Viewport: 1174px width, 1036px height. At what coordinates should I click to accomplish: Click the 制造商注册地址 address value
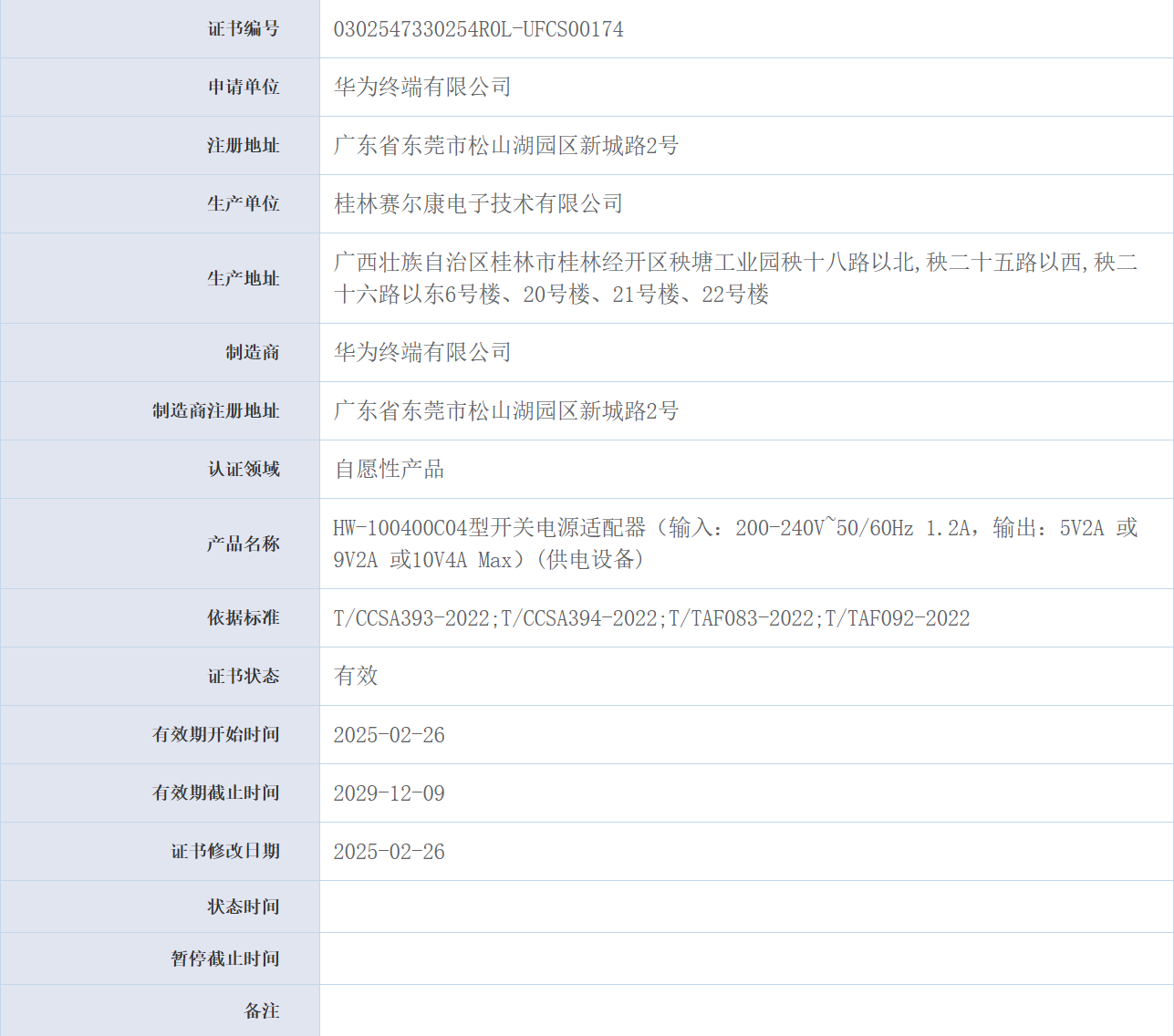pyautogui.click(x=506, y=411)
